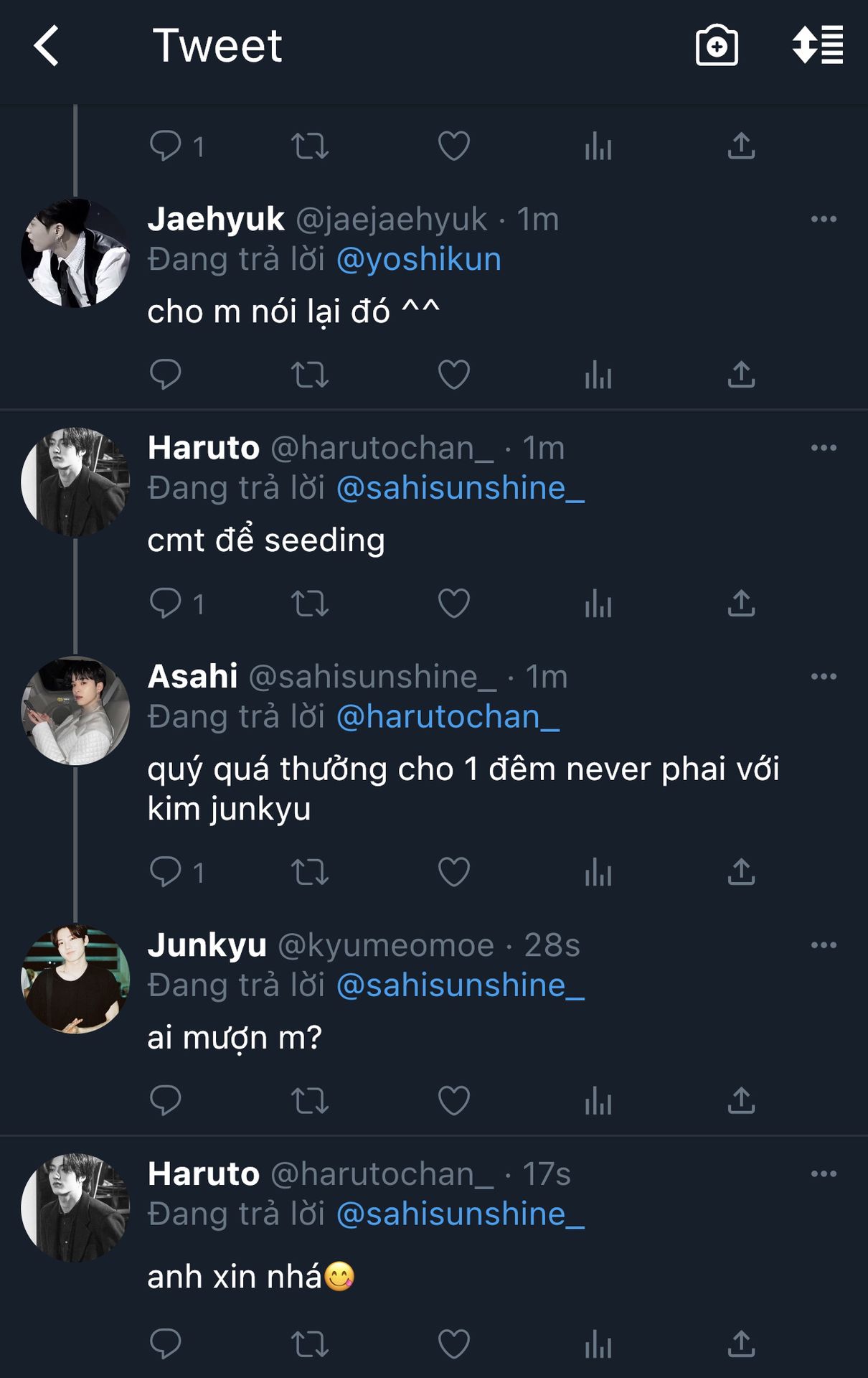Like Asahi's tweet about kim junkyu
The height and width of the screenshot is (1378, 868).
click(453, 872)
